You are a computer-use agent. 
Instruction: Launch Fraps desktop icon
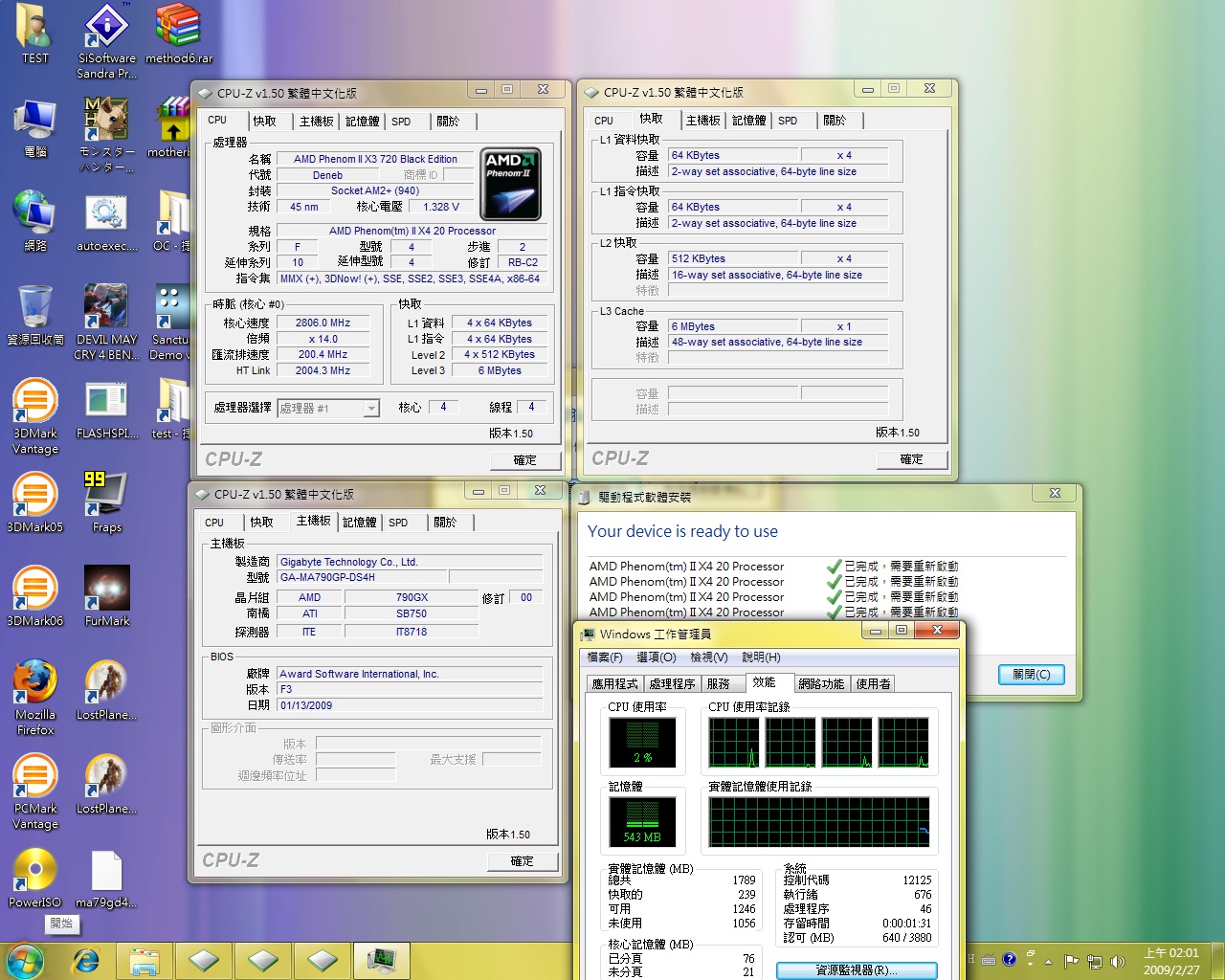pyautogui.click(x=106, y=502)
